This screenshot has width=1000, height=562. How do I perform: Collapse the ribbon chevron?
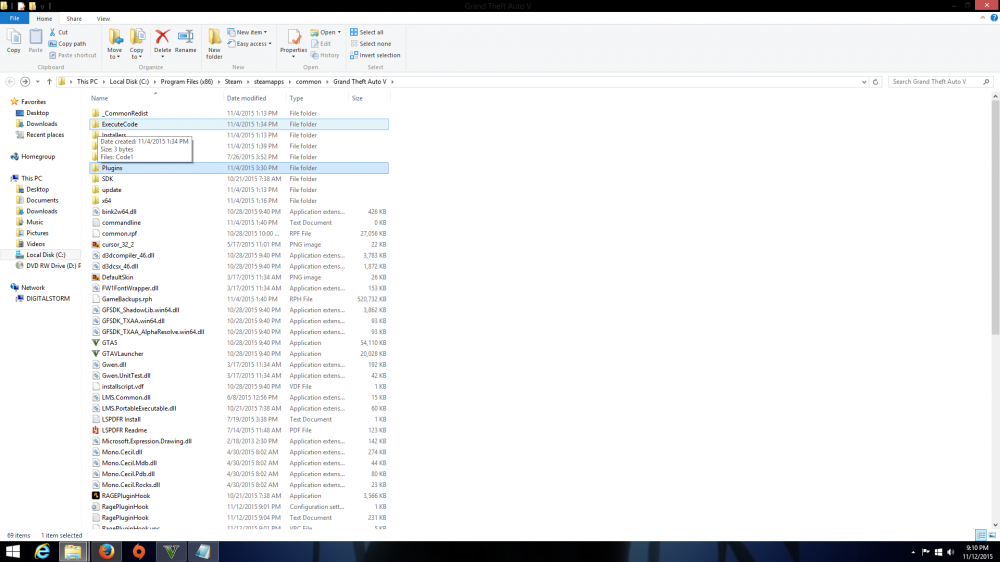982,18
